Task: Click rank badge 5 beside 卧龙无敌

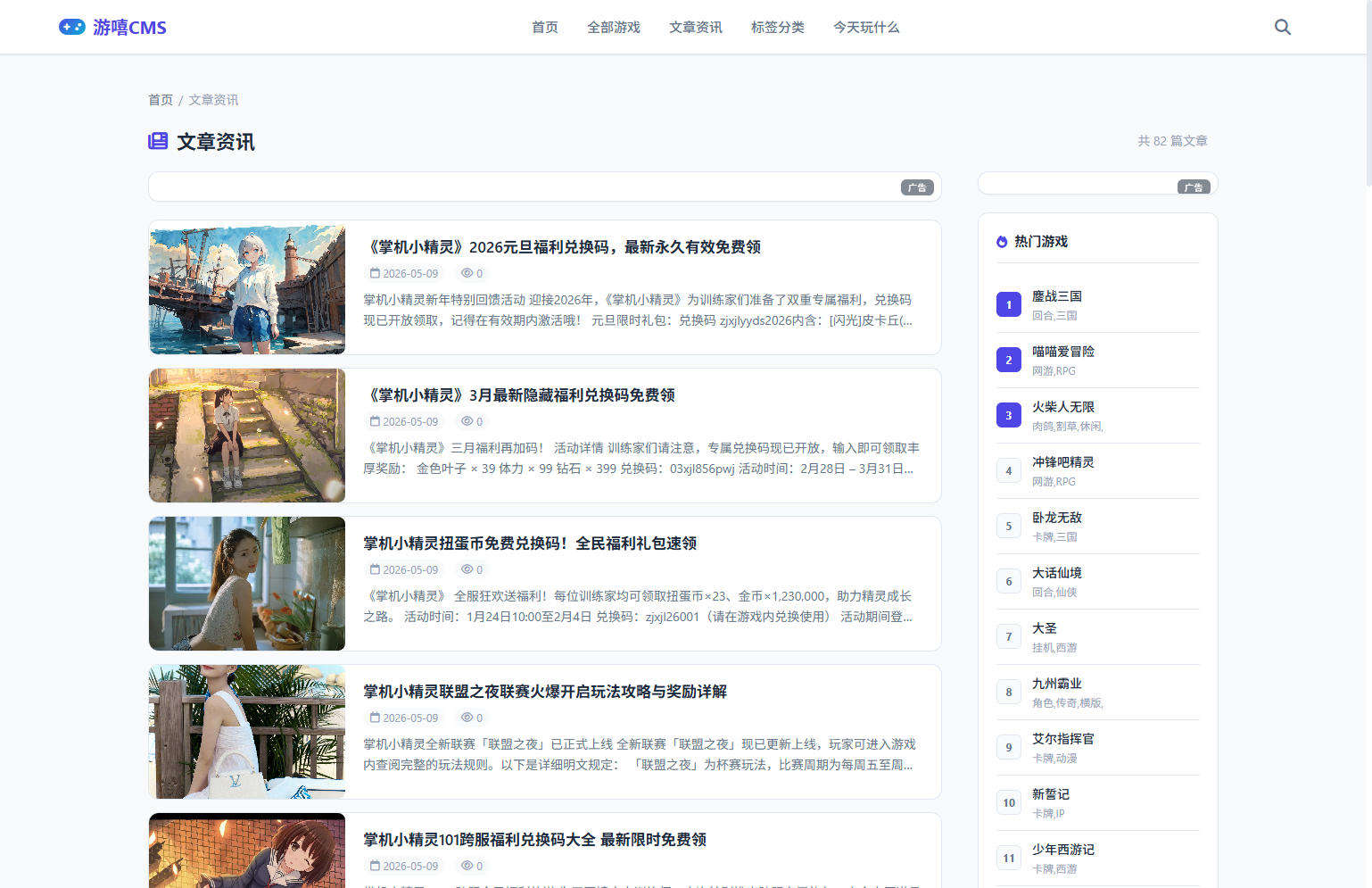Action: click(1009, 526)
